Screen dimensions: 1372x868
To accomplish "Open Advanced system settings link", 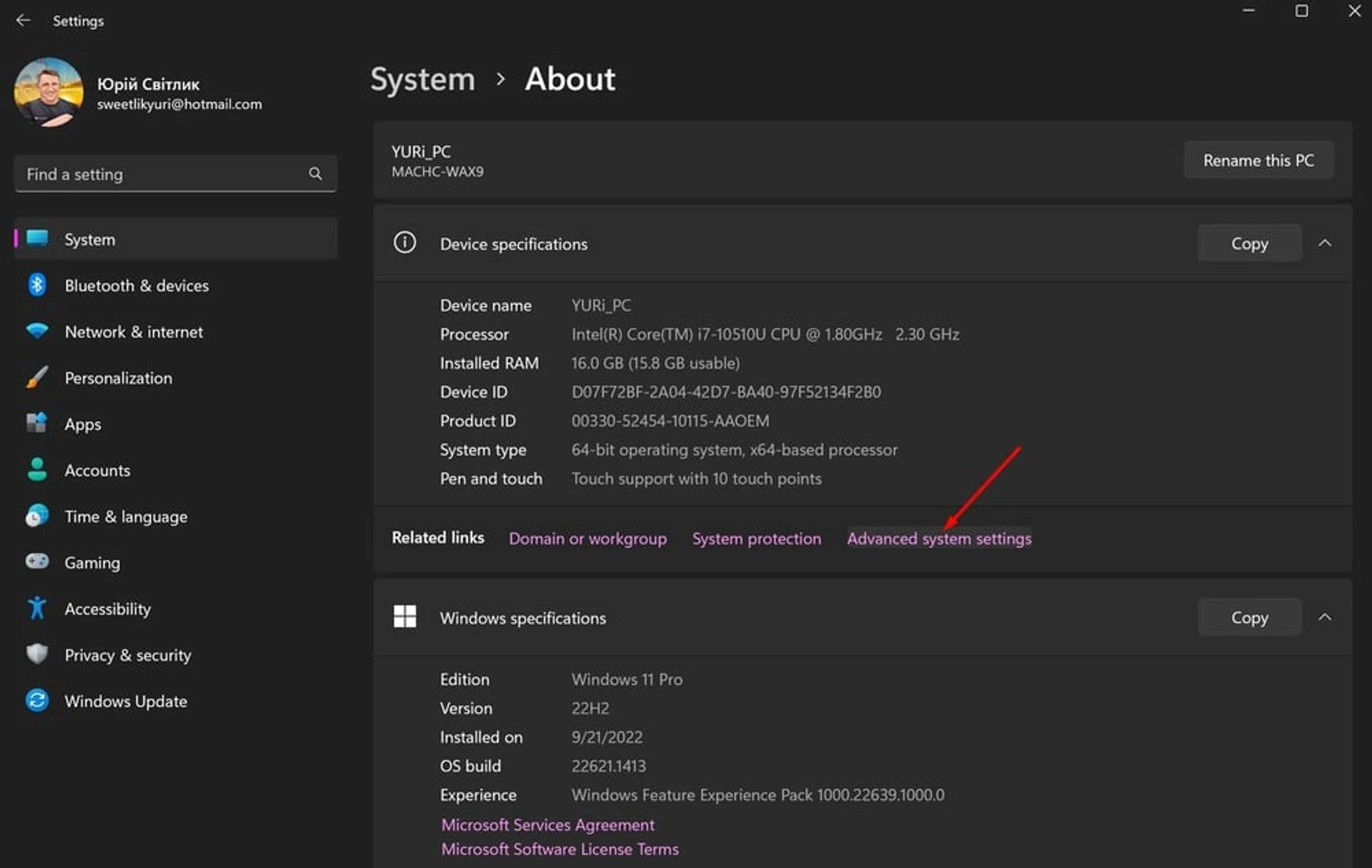I will (939, 538).
